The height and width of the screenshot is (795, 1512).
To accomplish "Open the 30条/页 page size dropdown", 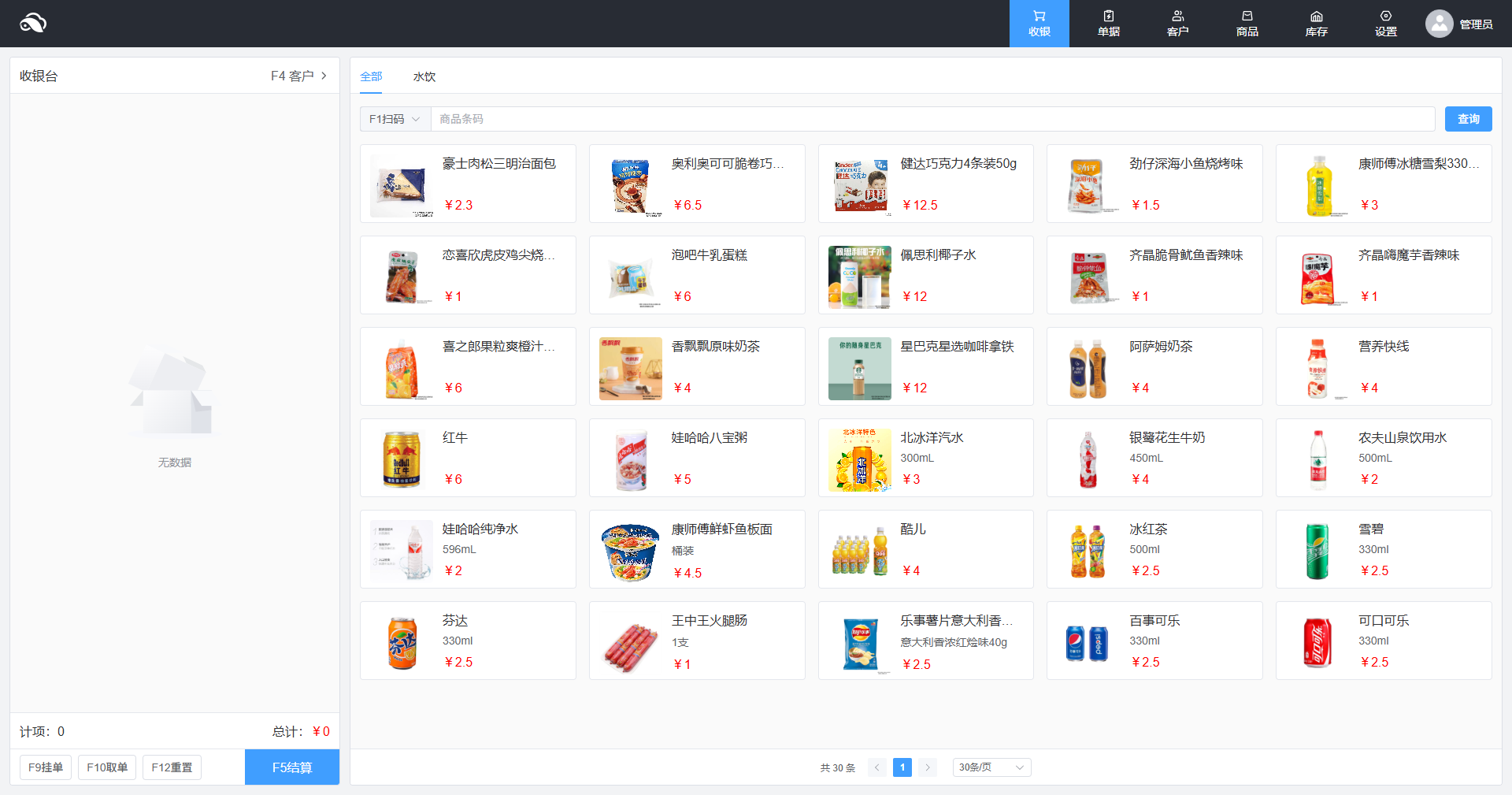I will click(991, 767).
